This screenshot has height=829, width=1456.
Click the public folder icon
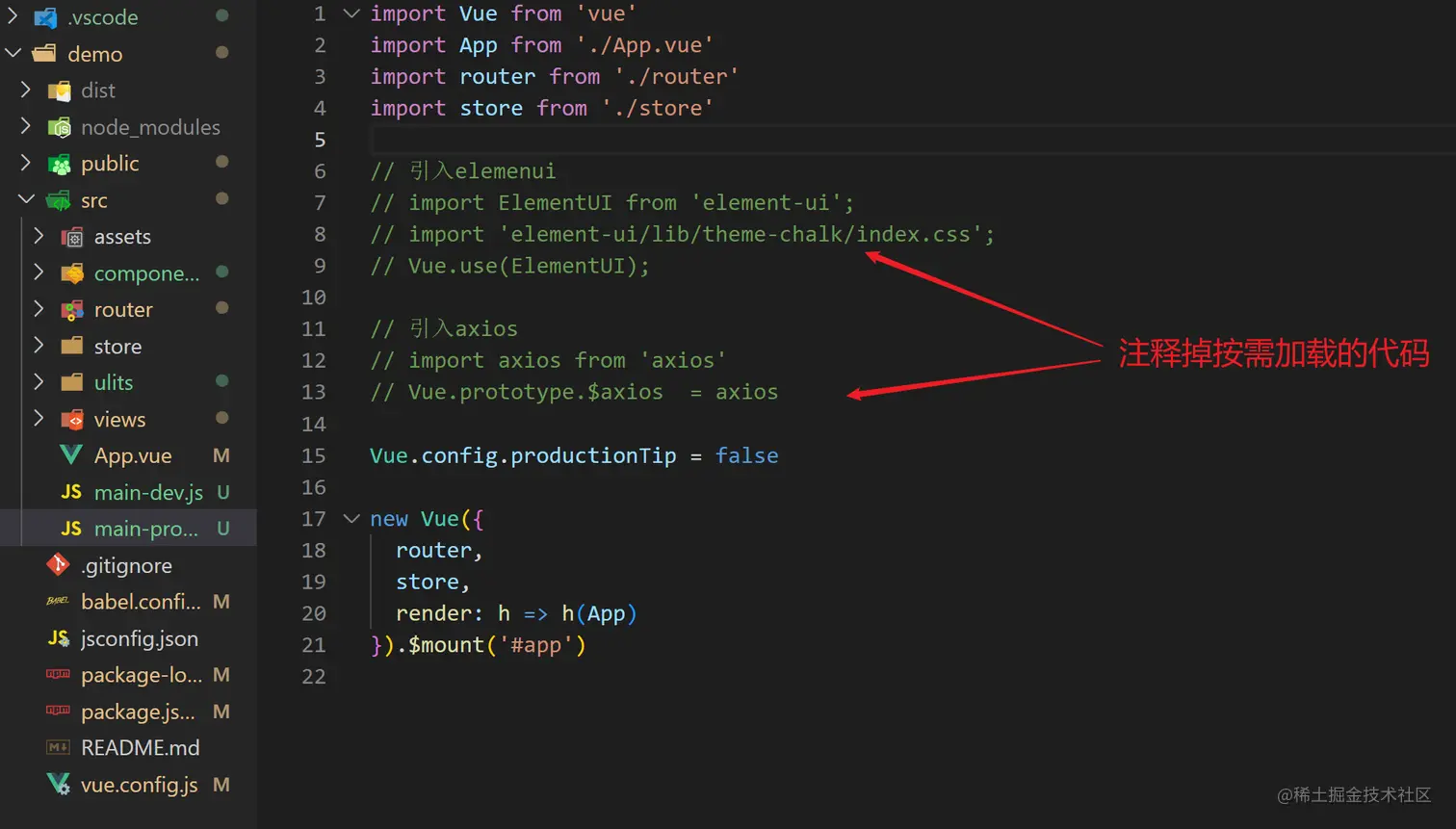click(59, 164)
